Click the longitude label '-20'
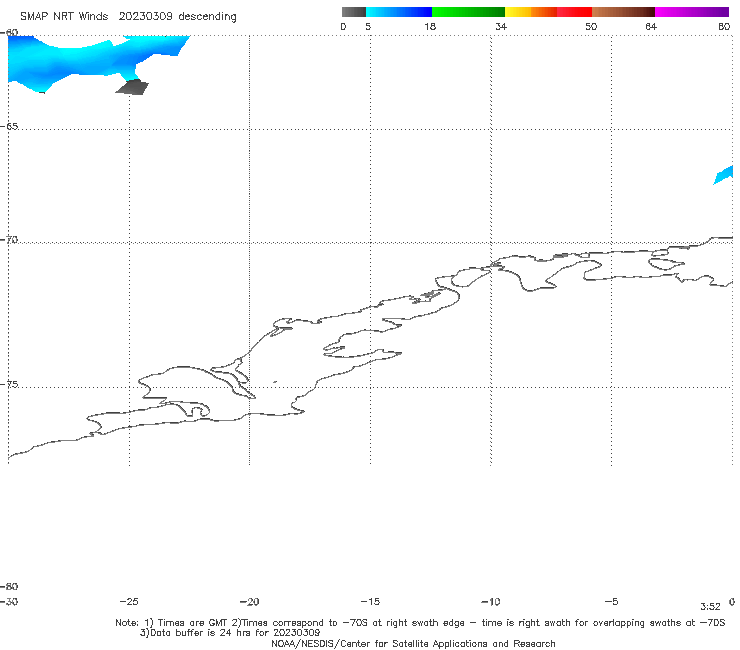Viewport: 740px width, 650px height. pos(249,601)
